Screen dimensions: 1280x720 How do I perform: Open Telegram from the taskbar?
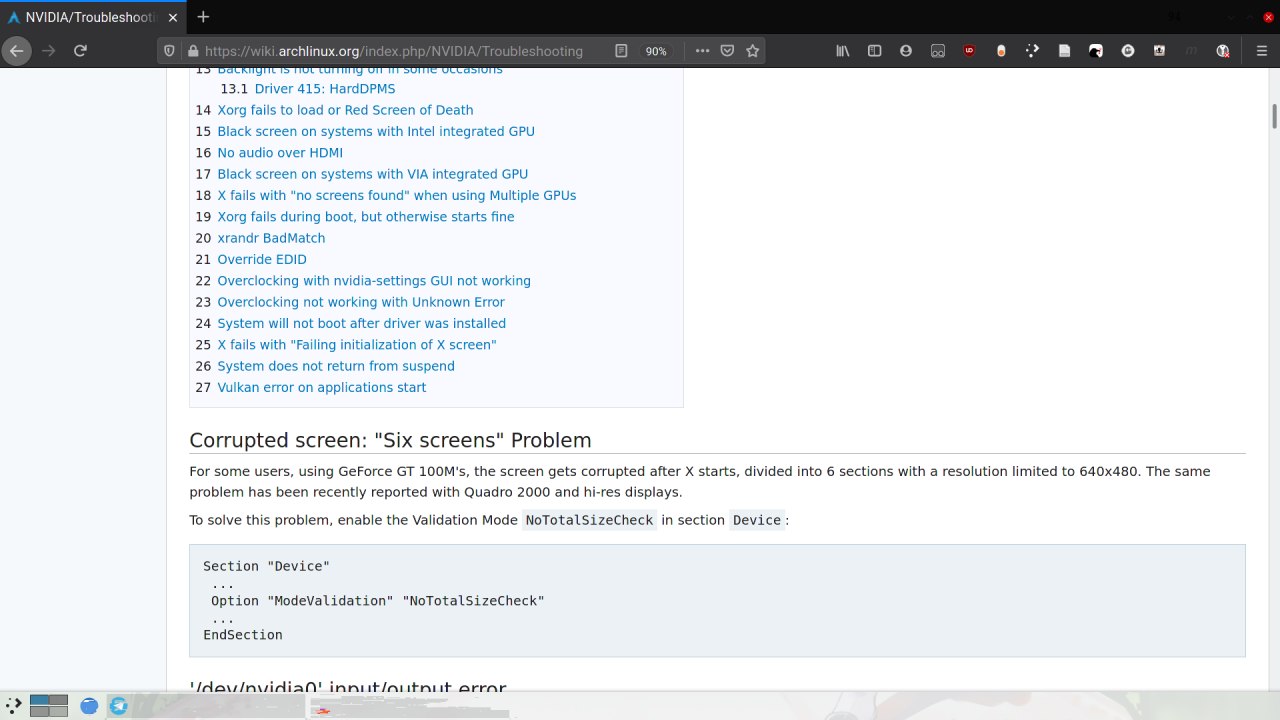[119, 706]
